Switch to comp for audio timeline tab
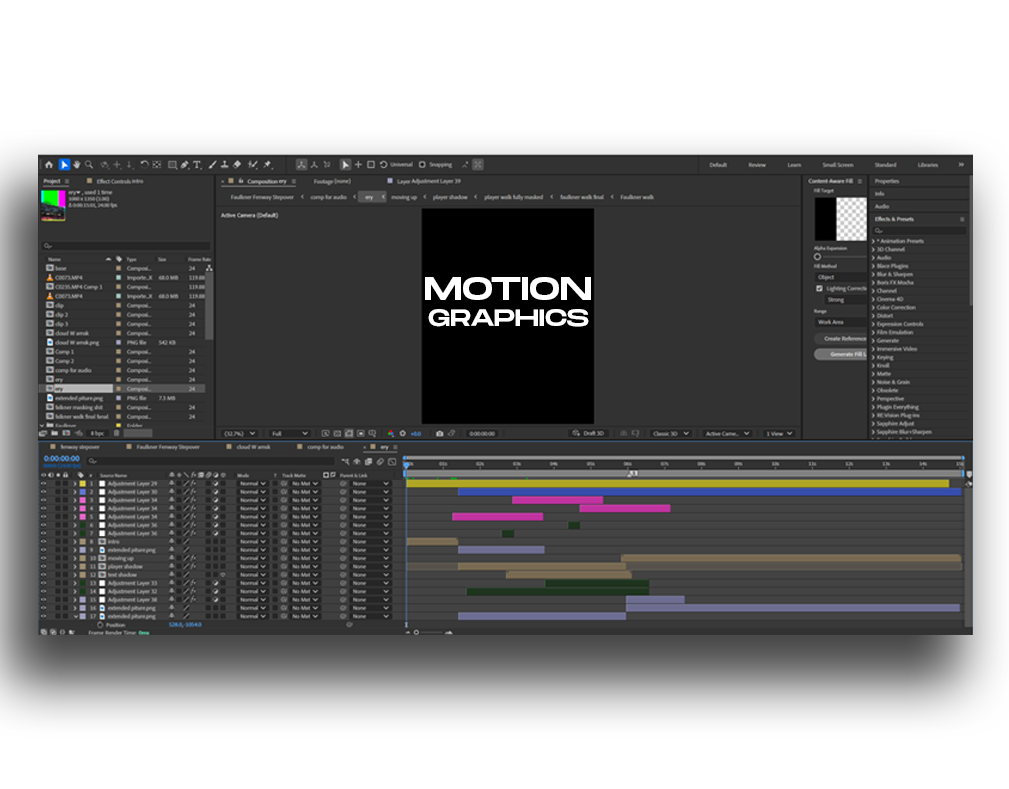 point(325,447)
